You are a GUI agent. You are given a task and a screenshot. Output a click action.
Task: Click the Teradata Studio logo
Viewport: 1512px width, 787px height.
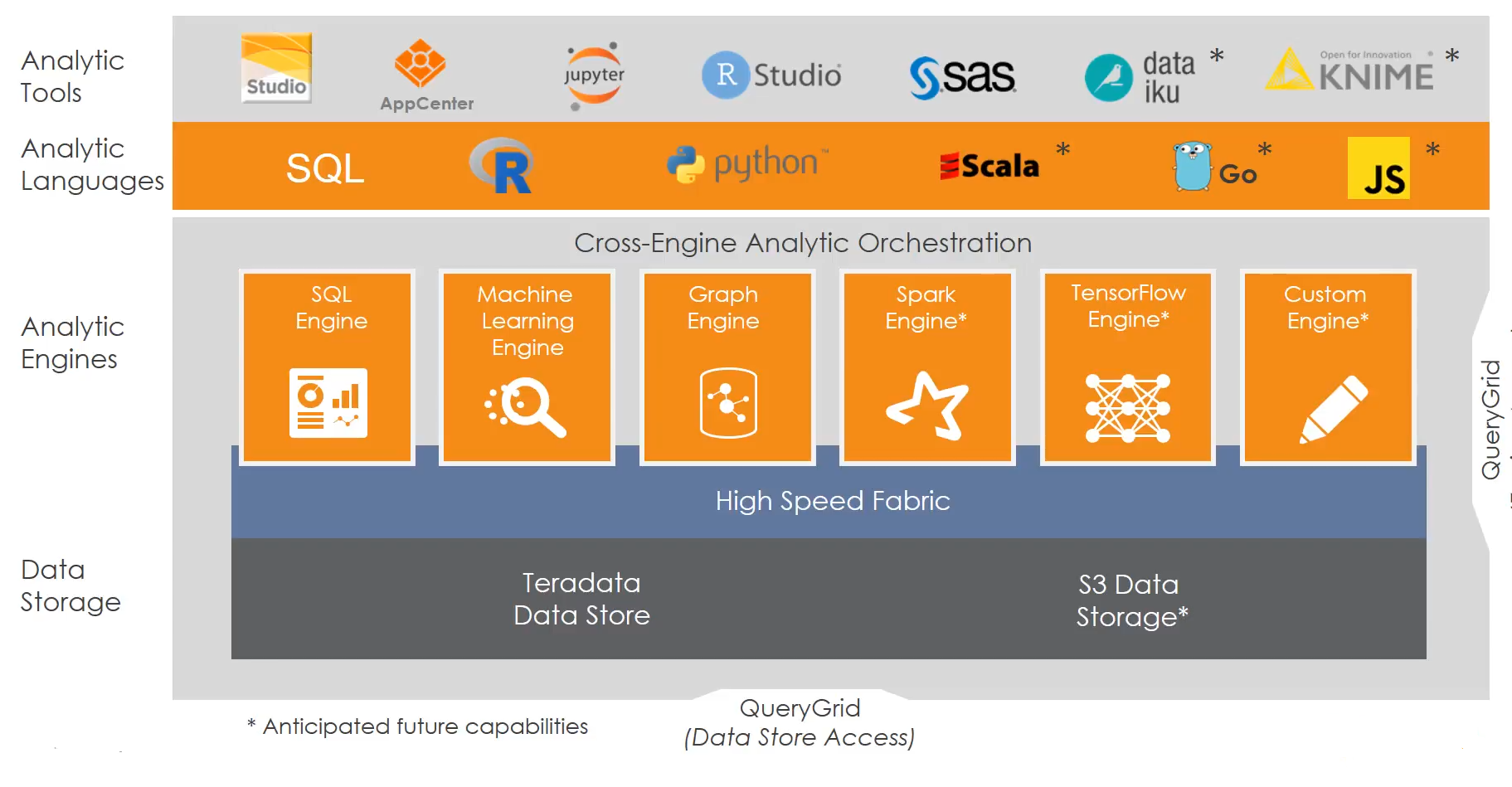tap(276, 67)
